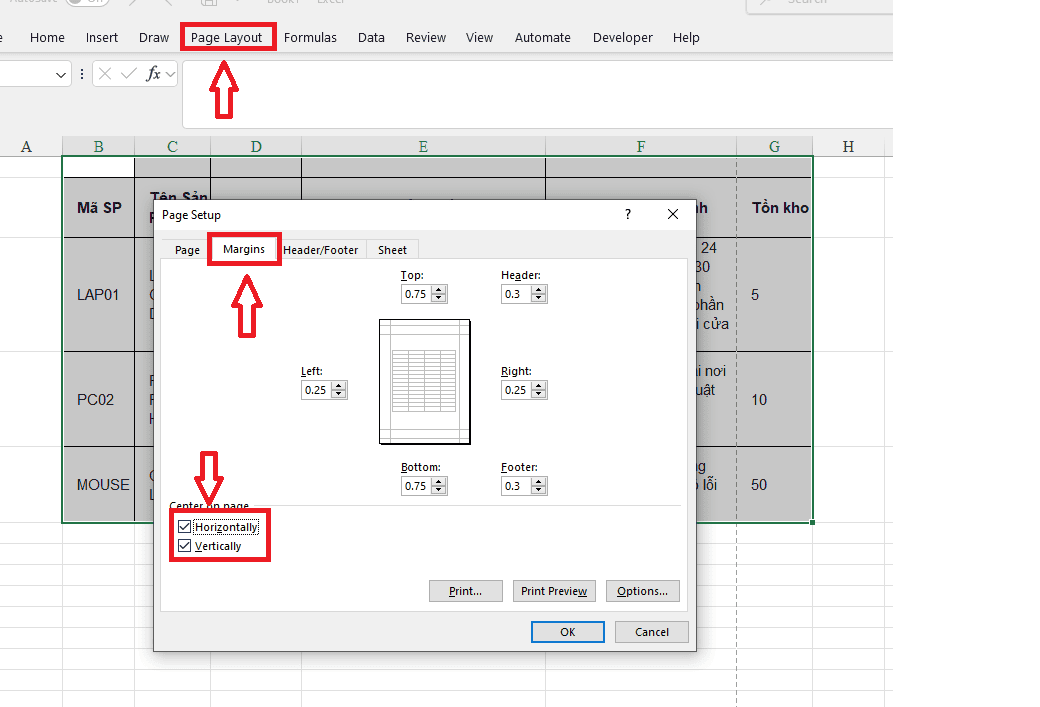
Task: Confirm Page Setup with OK
Action: click(568, 632)
